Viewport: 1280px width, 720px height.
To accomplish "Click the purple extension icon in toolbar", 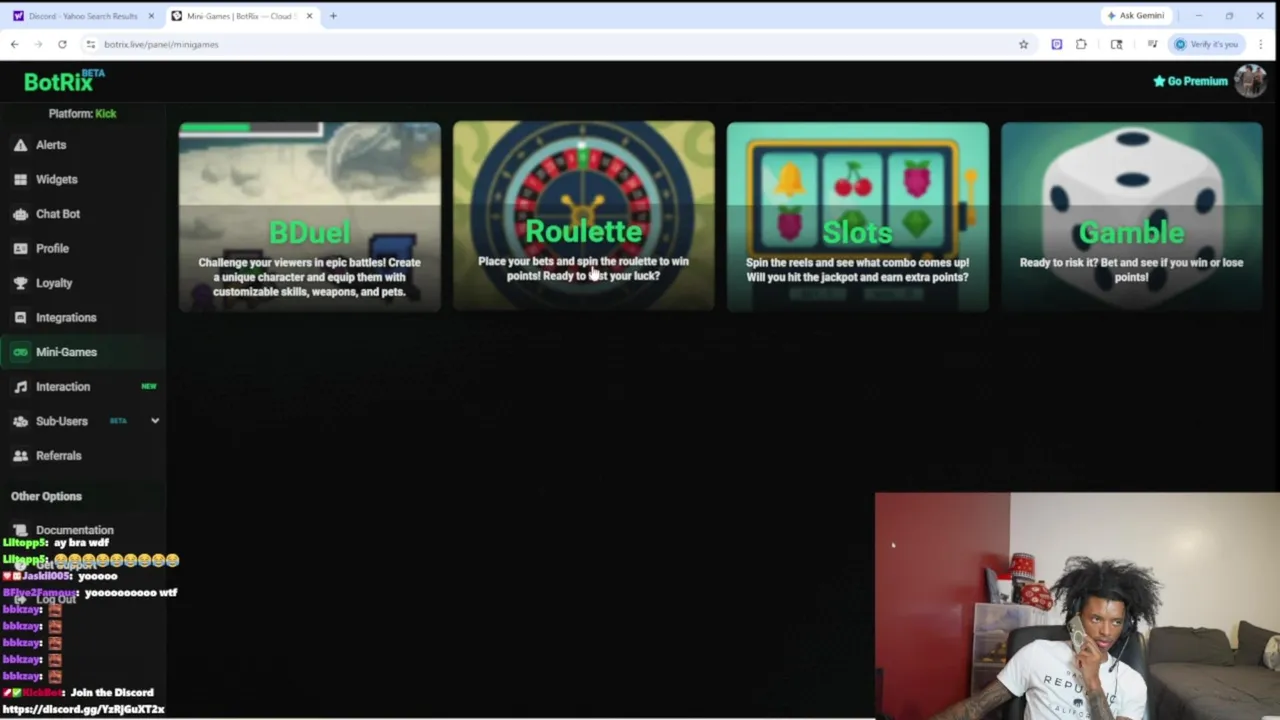I will click(1056, 44).
